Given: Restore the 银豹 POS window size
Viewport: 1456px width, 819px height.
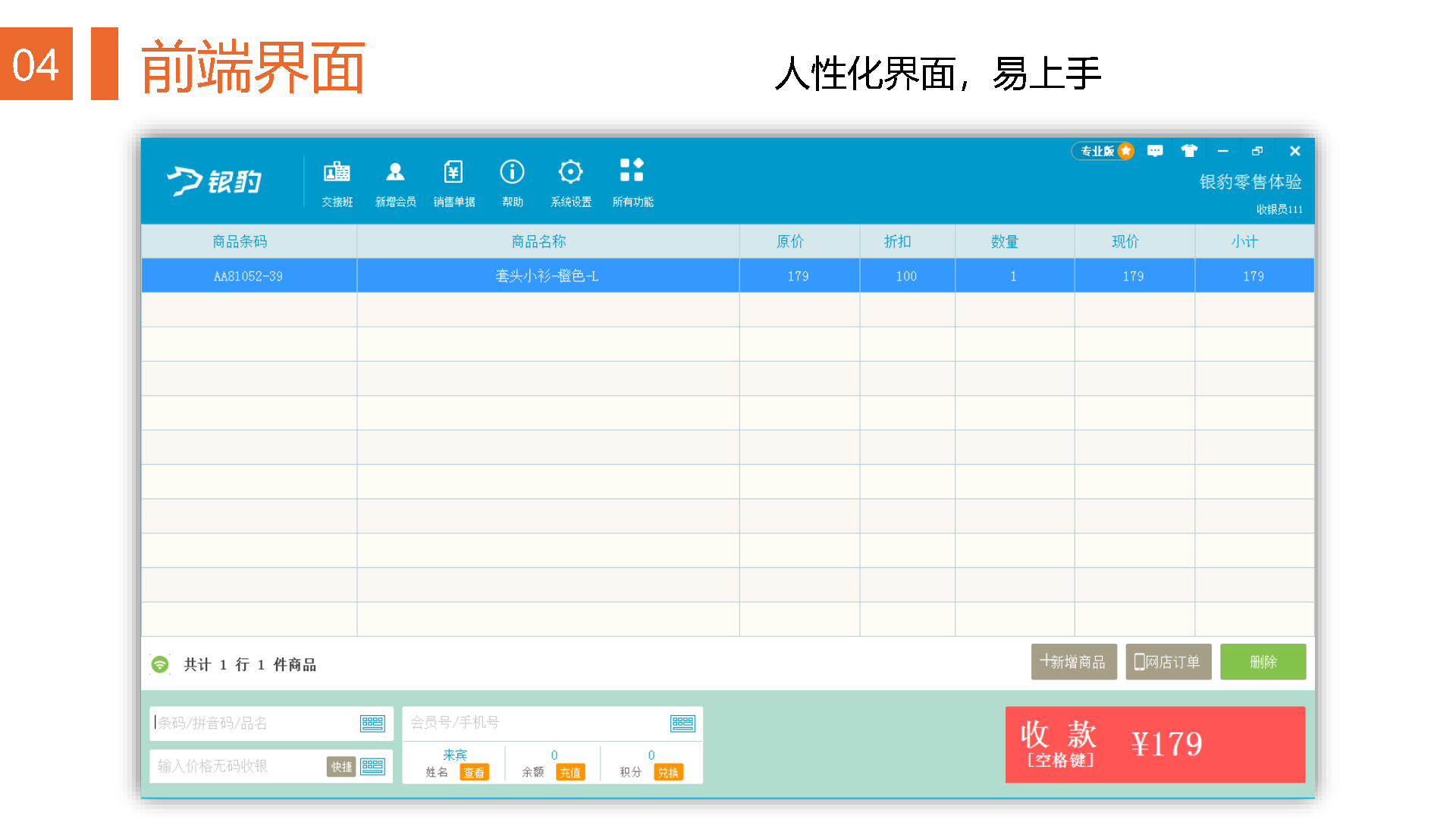Looking at the screenshot, I should [x=1257, y=151].
